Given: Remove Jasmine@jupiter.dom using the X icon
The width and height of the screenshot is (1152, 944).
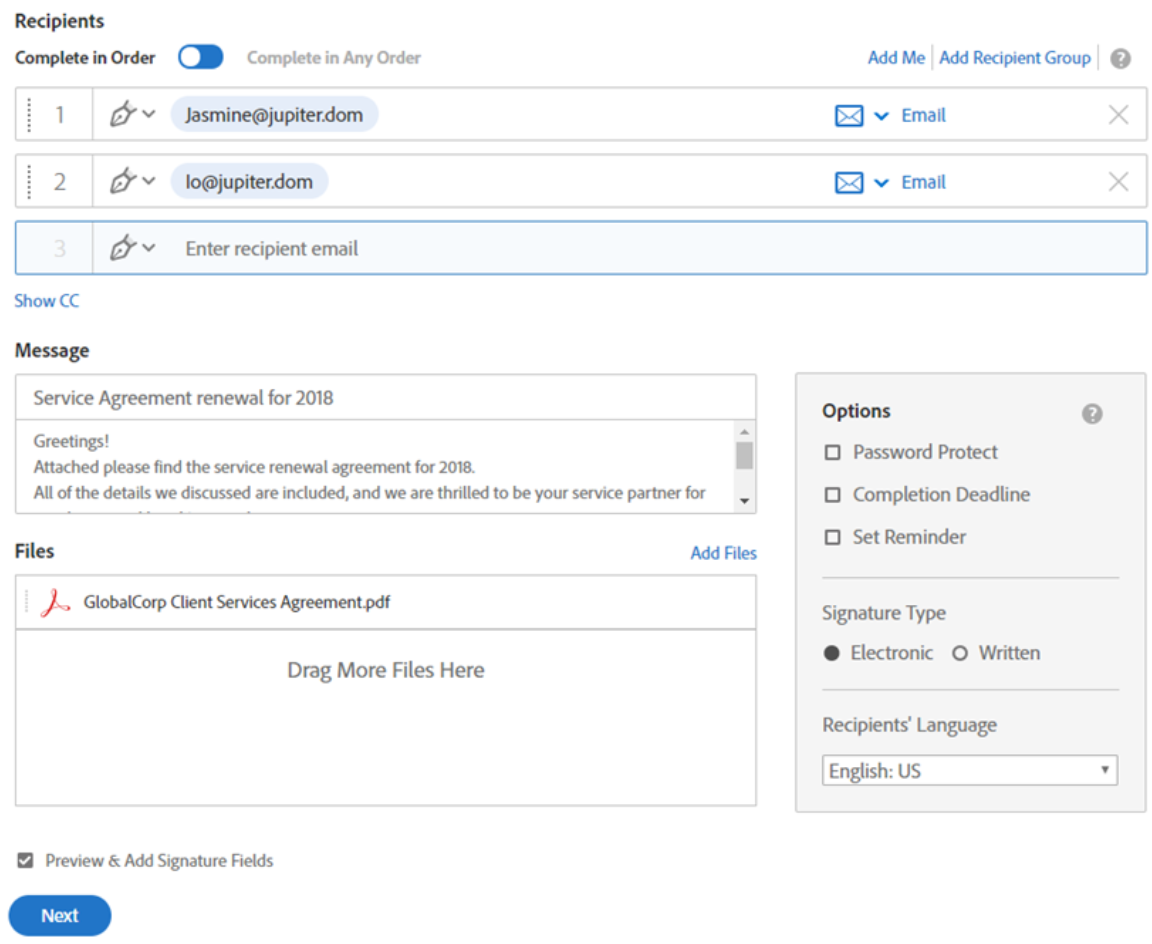Looking at the screenshot, I should click(x=1118, y=115).
